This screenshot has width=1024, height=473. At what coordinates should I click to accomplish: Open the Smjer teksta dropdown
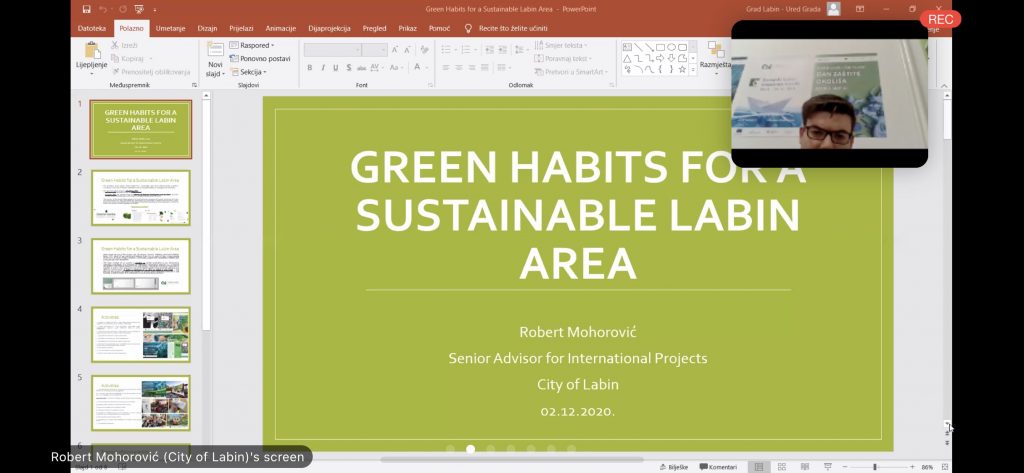pos(561,45)
